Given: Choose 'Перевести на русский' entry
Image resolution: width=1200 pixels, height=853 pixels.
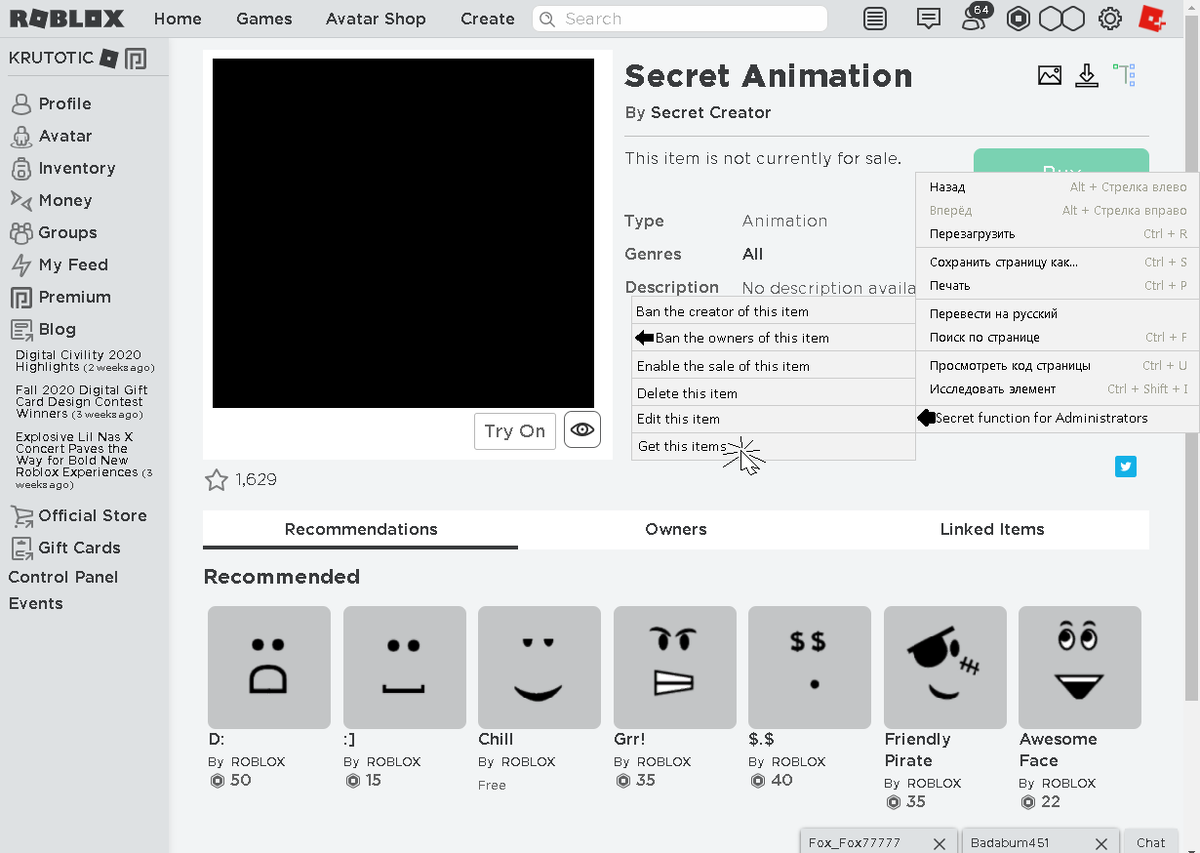Looking at the screenshot, I should [x=1057, y=314].
